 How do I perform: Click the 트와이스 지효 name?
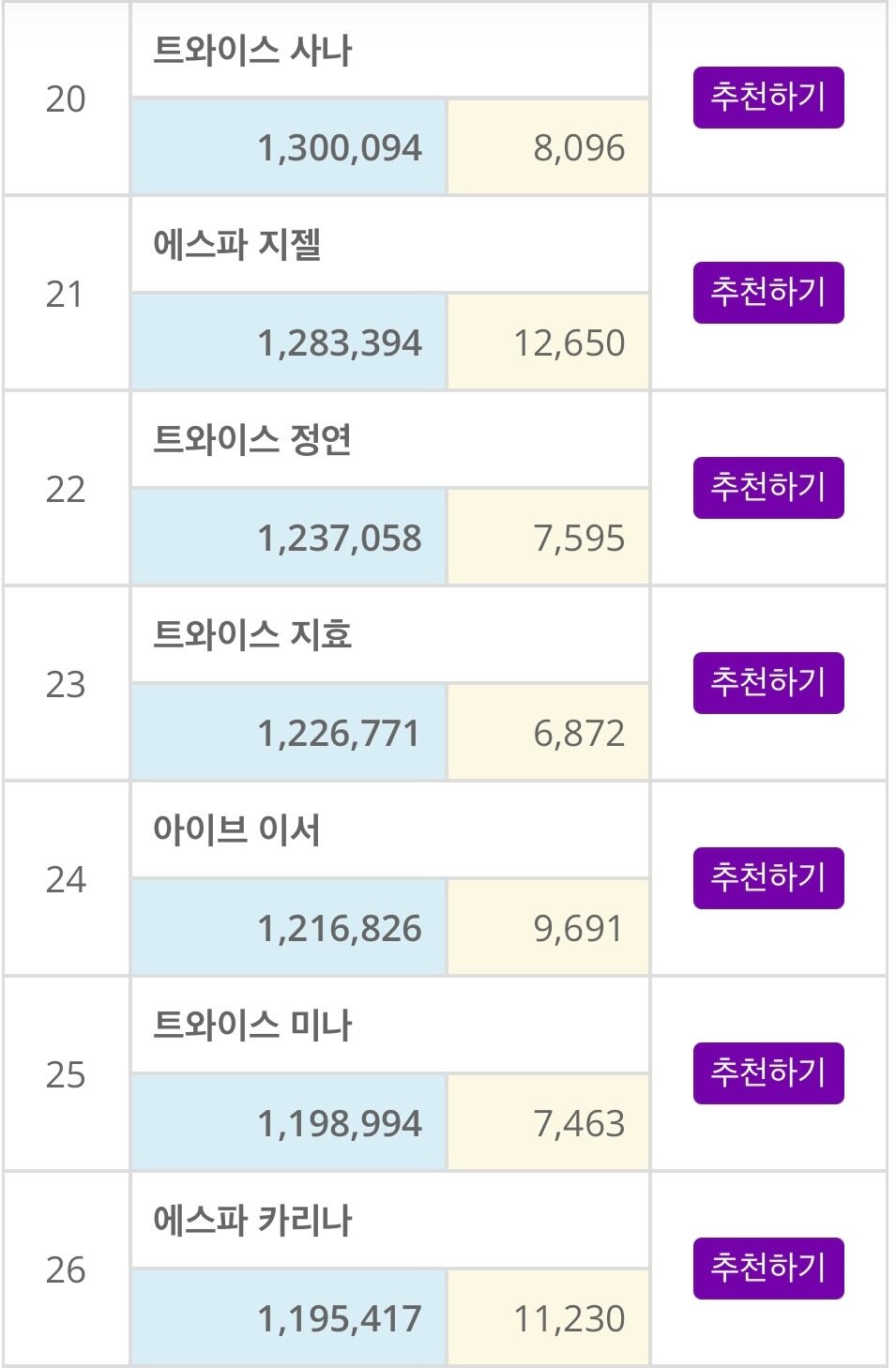[252, 636]
